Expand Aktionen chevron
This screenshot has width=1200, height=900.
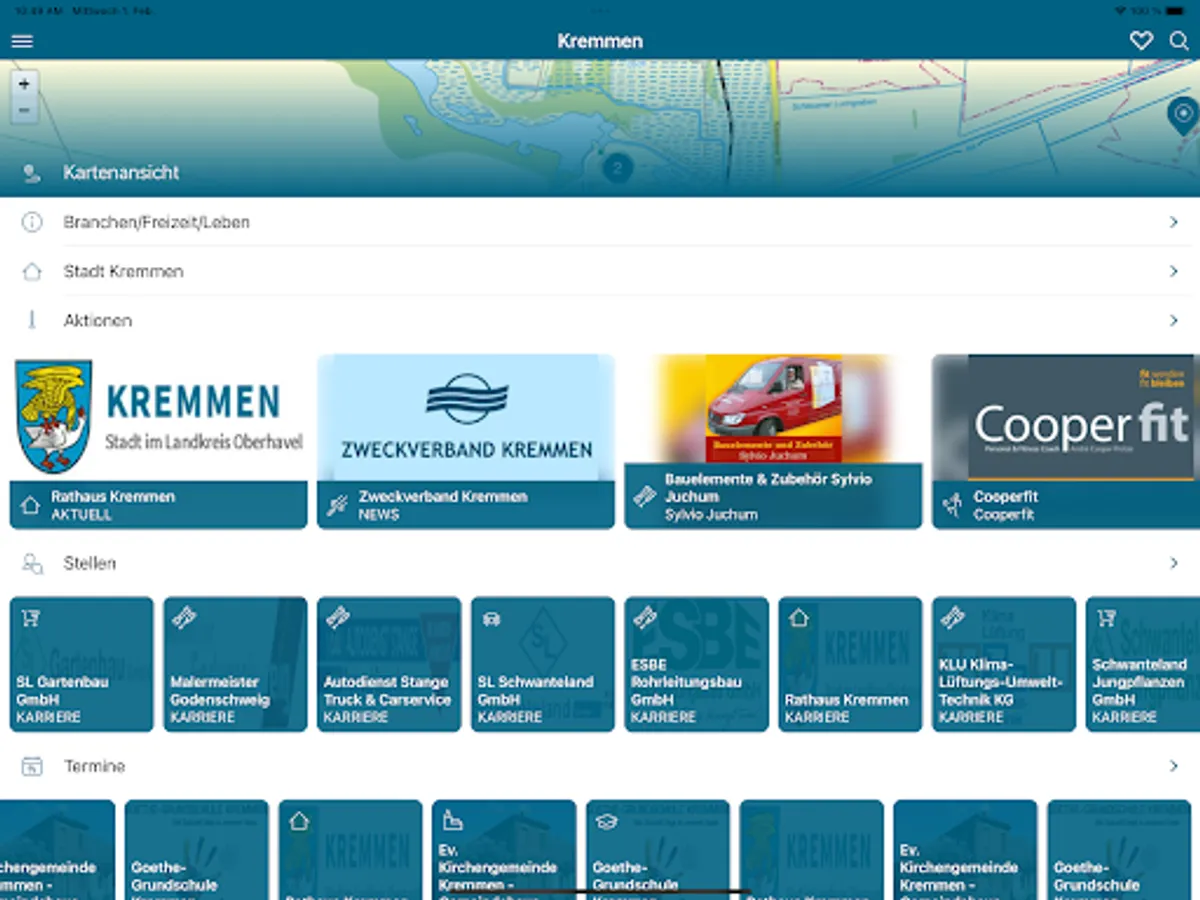click(x=1174, y=320)
